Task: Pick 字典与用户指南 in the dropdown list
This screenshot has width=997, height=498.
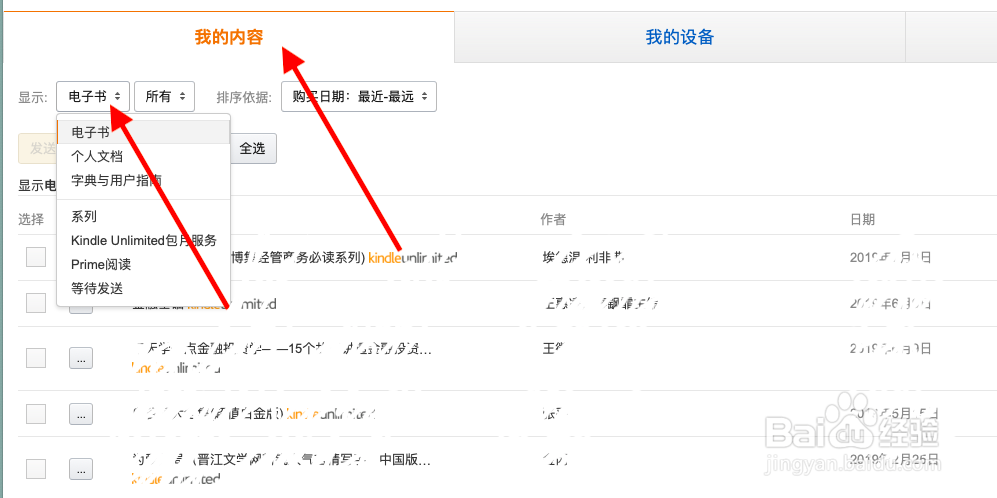Action: click(x=116, y=181)
